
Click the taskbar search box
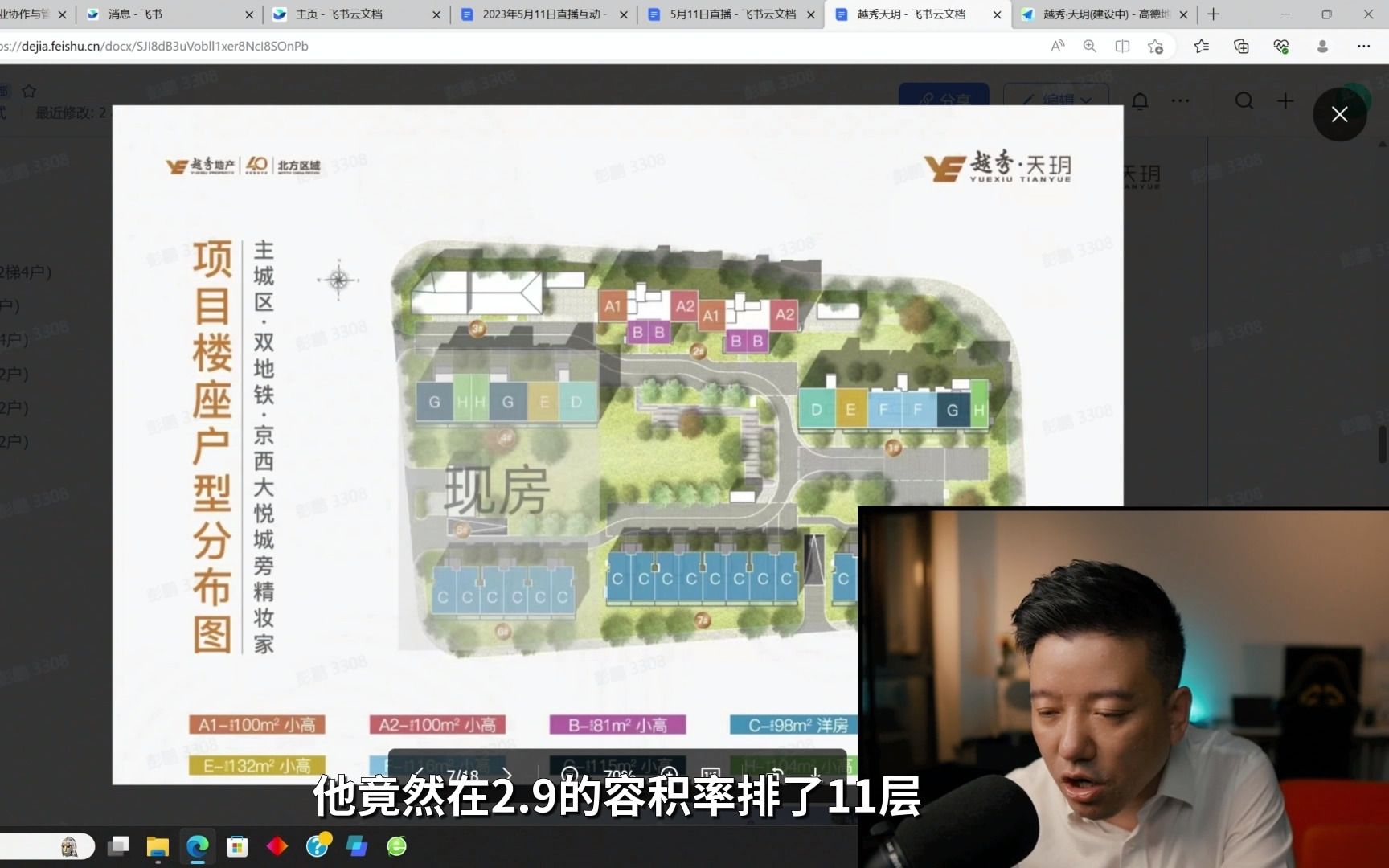[47, 846]
